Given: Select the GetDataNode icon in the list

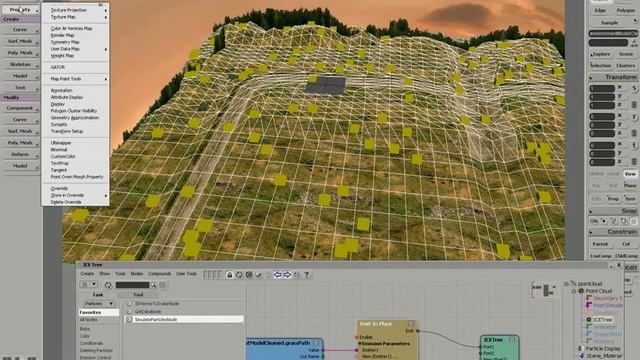Looking at the screenshot, I should point(129,311).
